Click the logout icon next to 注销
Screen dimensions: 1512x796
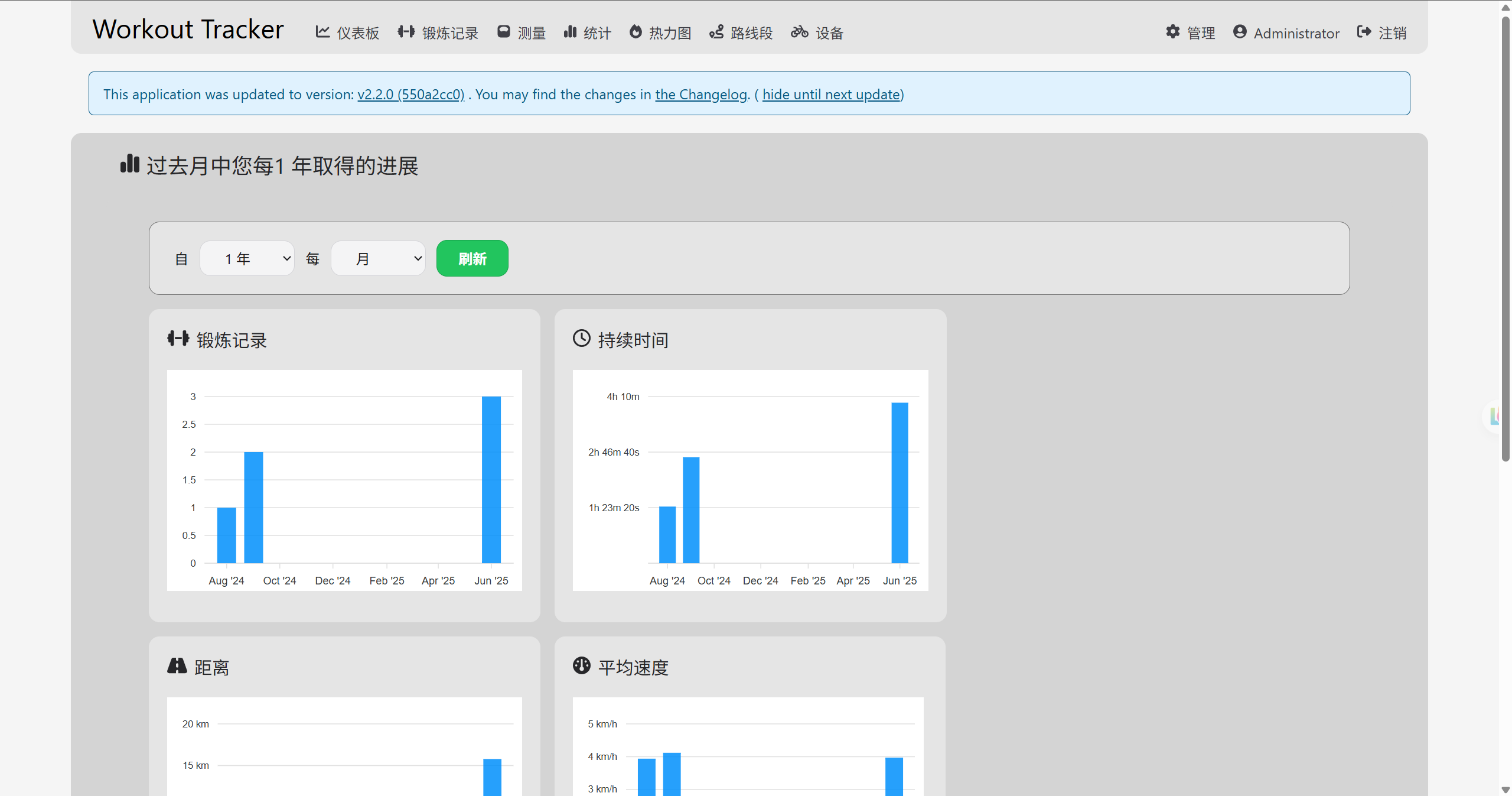pyautogui.click(x=1364, y=32)
